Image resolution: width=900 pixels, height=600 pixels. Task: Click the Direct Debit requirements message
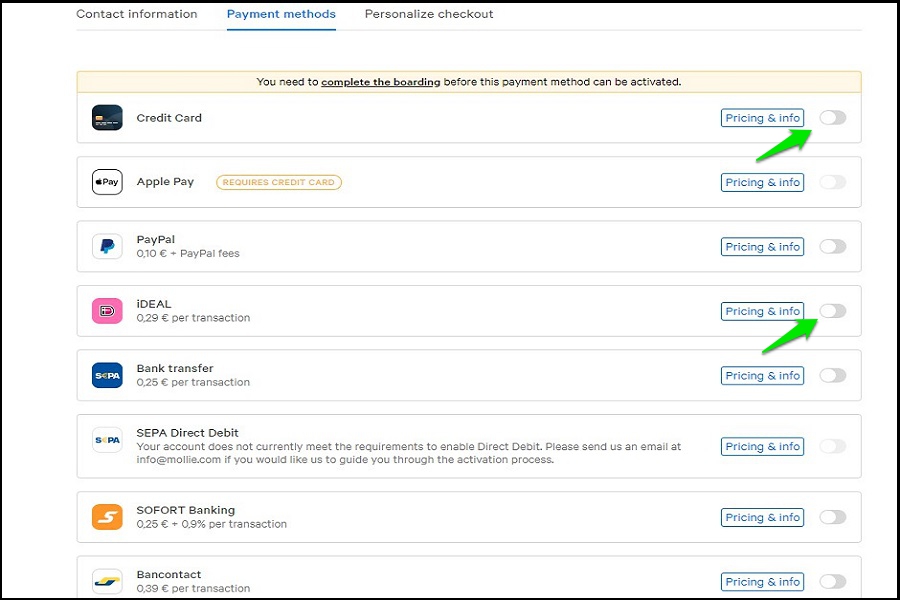409,453
